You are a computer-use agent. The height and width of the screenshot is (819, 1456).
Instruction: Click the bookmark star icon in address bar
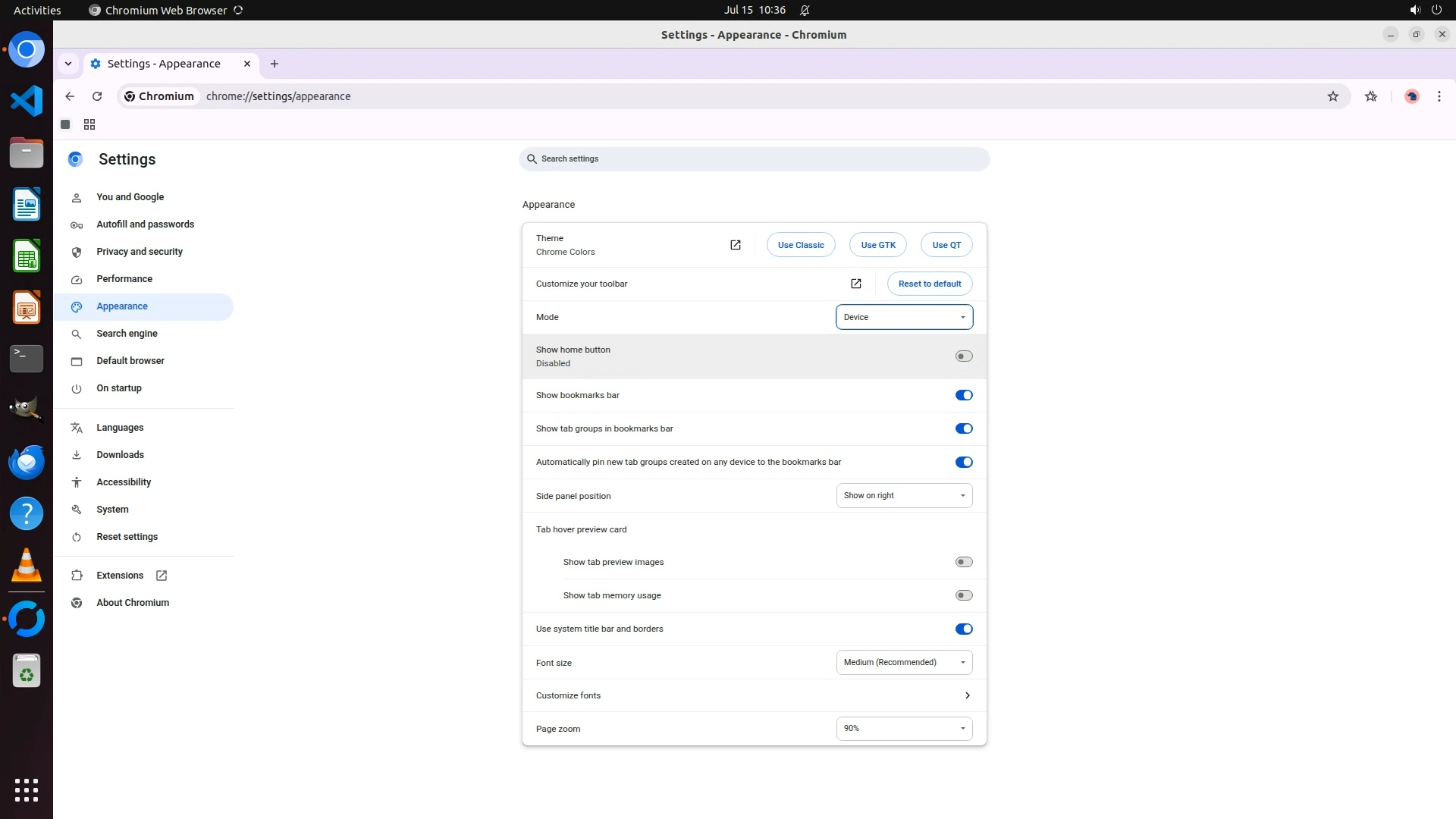[x=1332, y=96]
